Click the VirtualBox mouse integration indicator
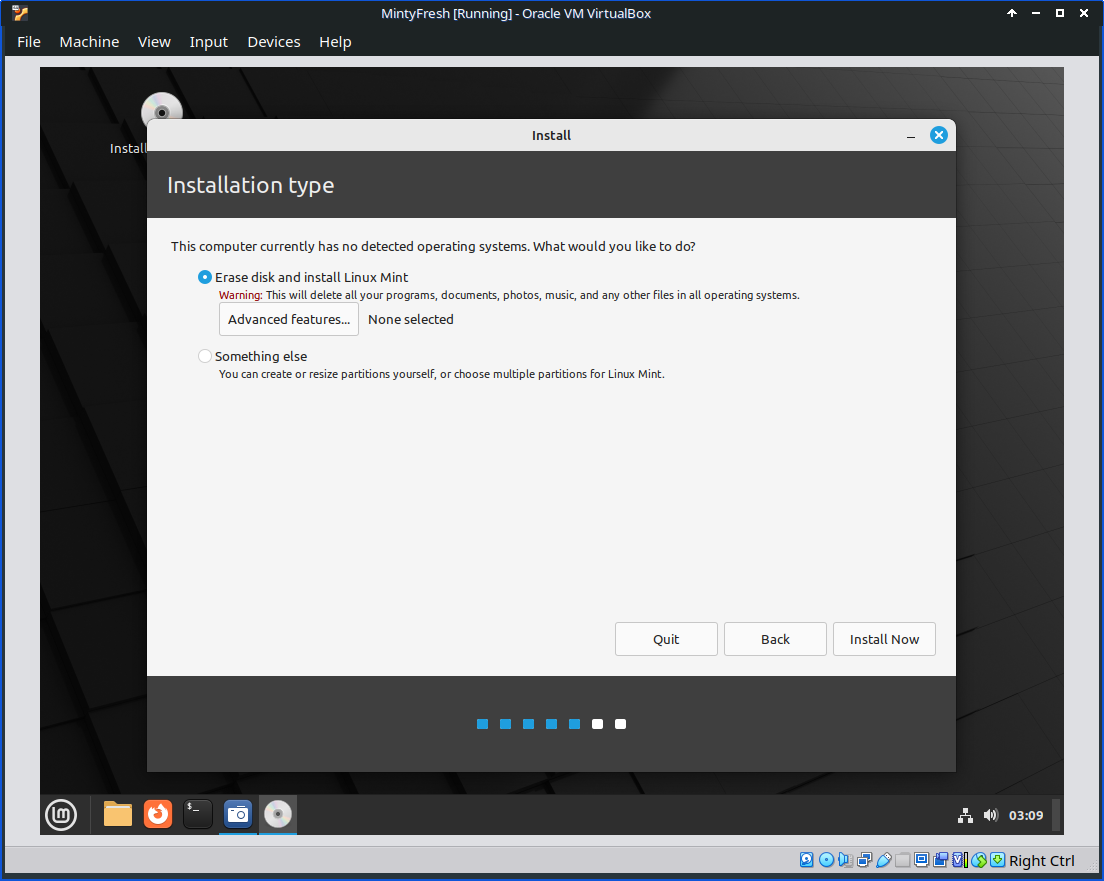Image resolution: width=1104 pixels, height=881 pixels. point(979,860)
